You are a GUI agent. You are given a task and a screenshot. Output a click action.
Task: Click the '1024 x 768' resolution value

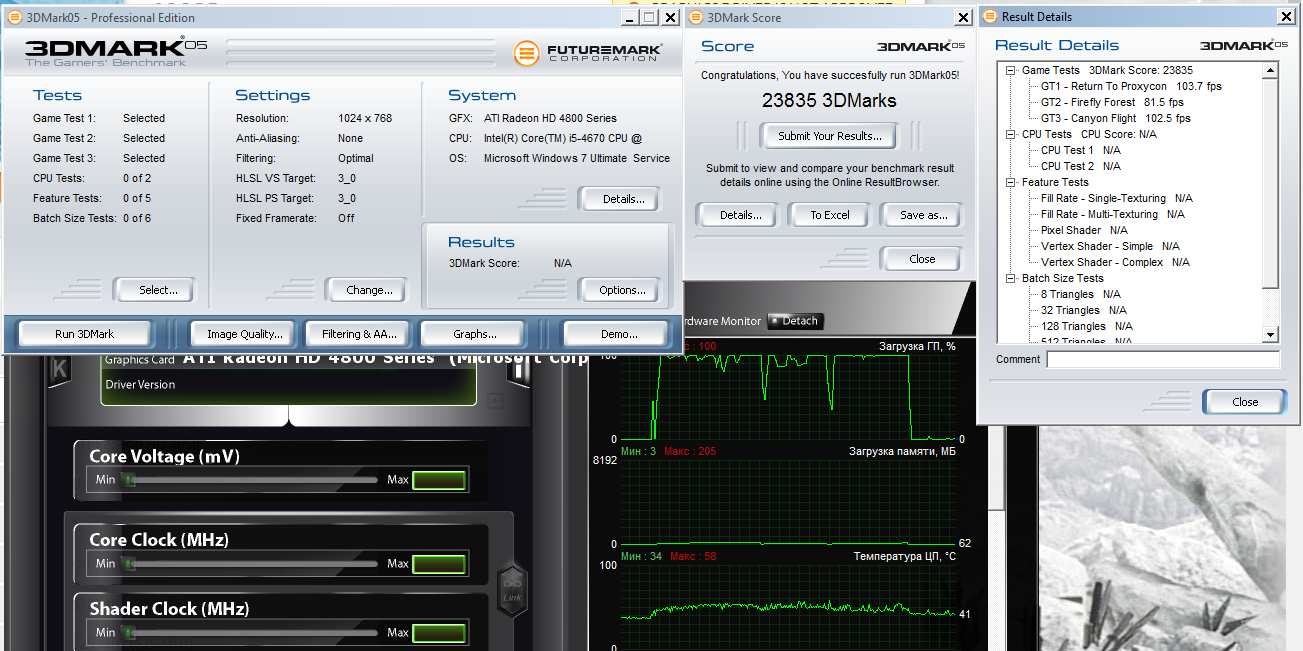[365, 118]
